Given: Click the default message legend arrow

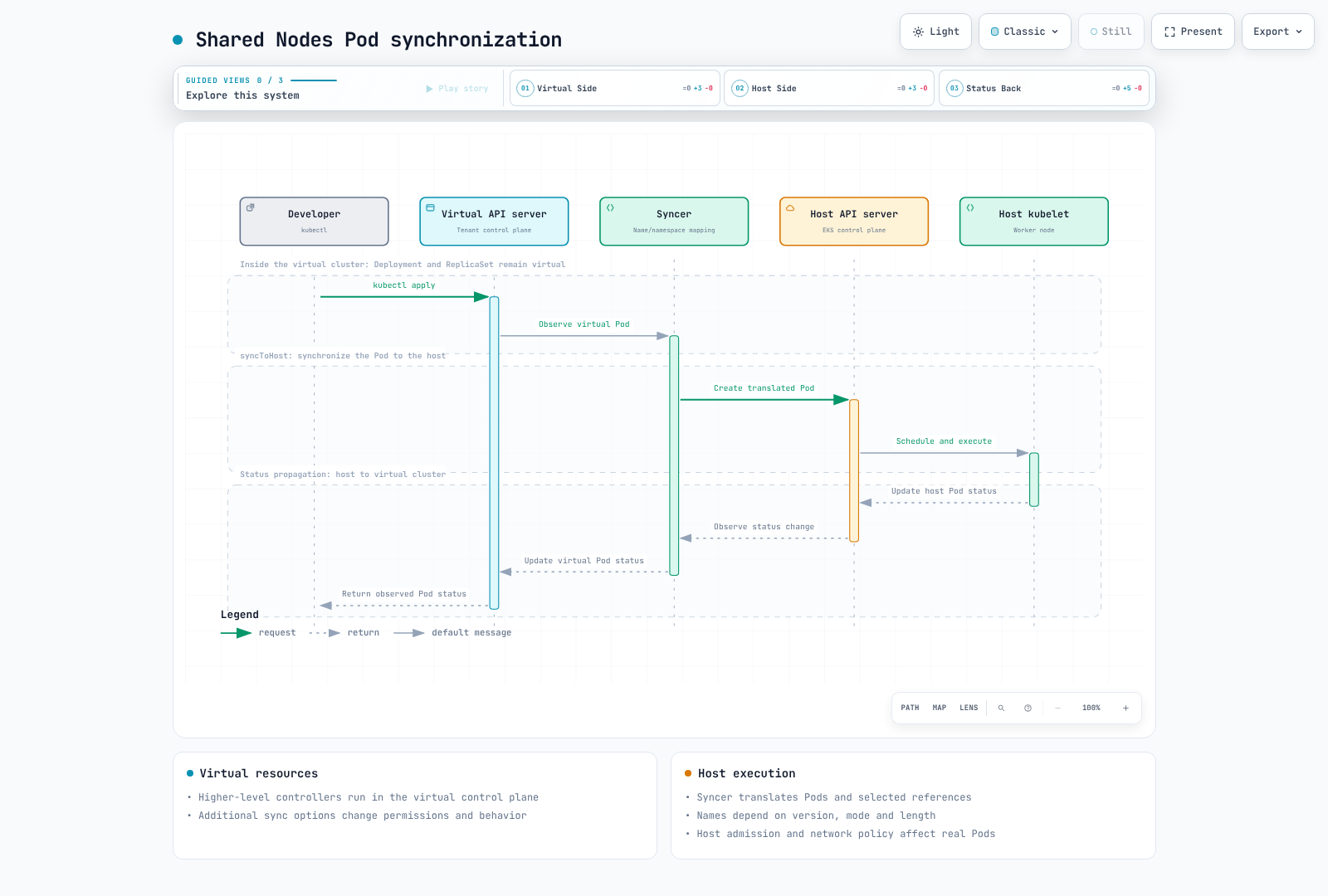Looking at the screenshot, I should [x=409, y=633].
